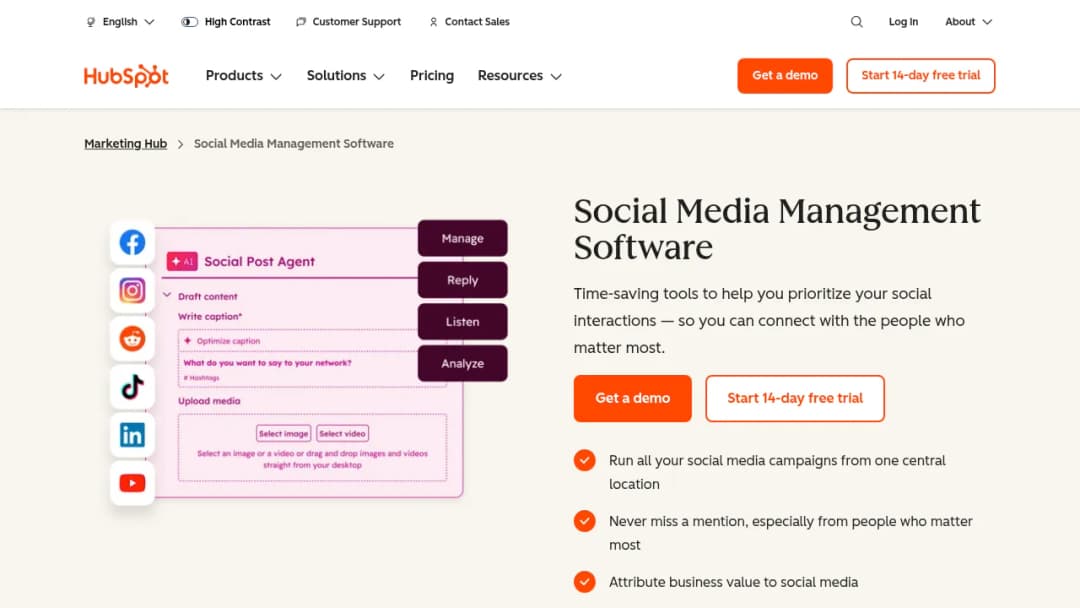Click the 'Write caption*' label
This screenshot has height=608, width=1080.
click(x=210, y=316)
